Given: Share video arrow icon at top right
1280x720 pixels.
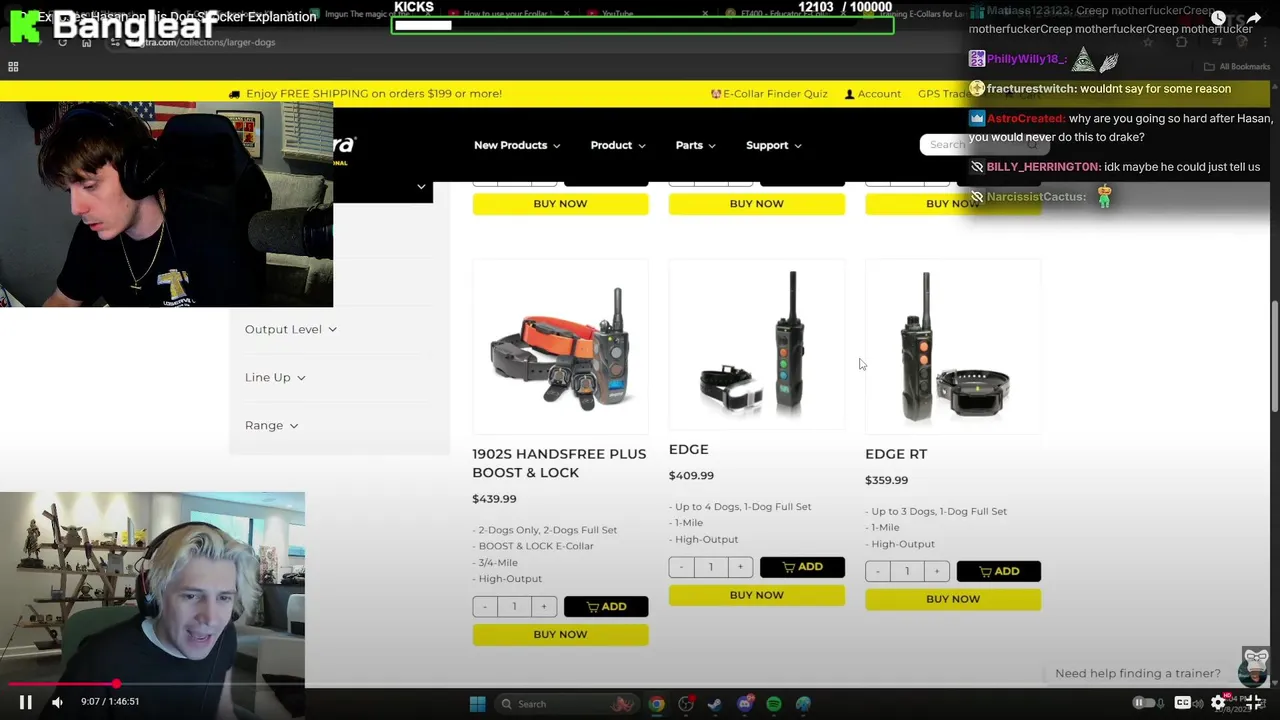Looking at the screenshot, I should (1253, 18).
